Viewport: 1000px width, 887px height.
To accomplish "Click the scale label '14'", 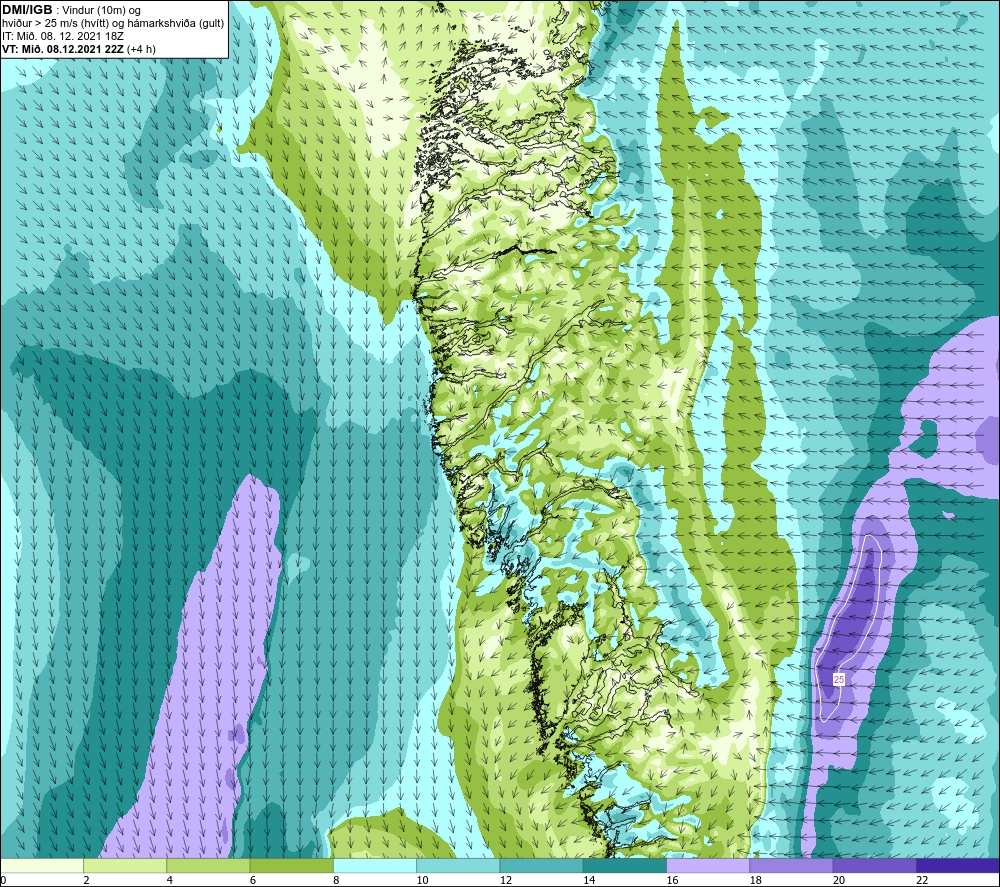I will (589, 880).
